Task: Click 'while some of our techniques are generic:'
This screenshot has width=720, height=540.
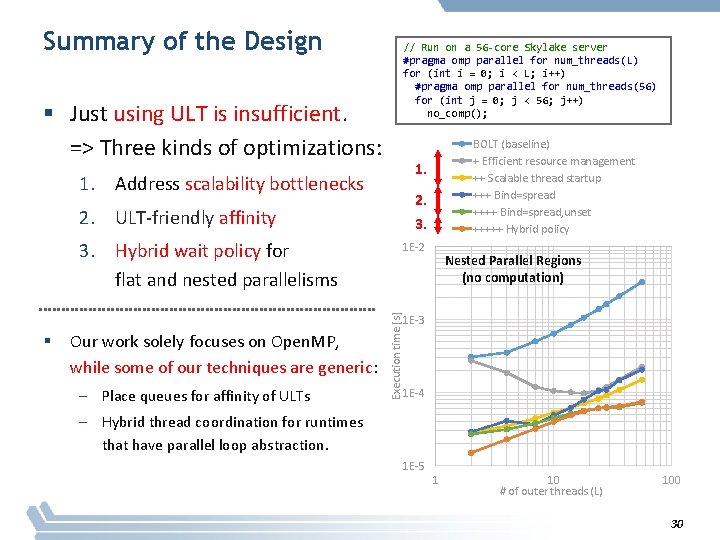Action: tap(224, 367)
